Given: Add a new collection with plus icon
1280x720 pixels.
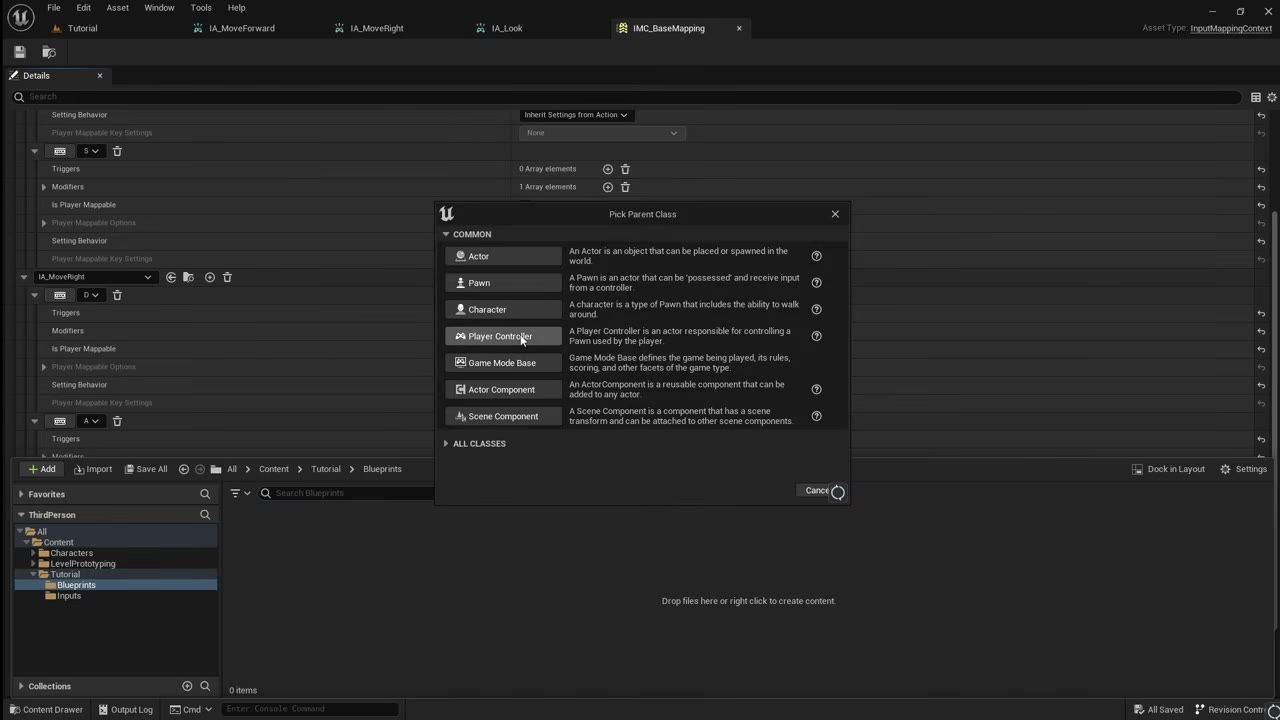Looking at the screenshot, I should (x=187, y=686).
